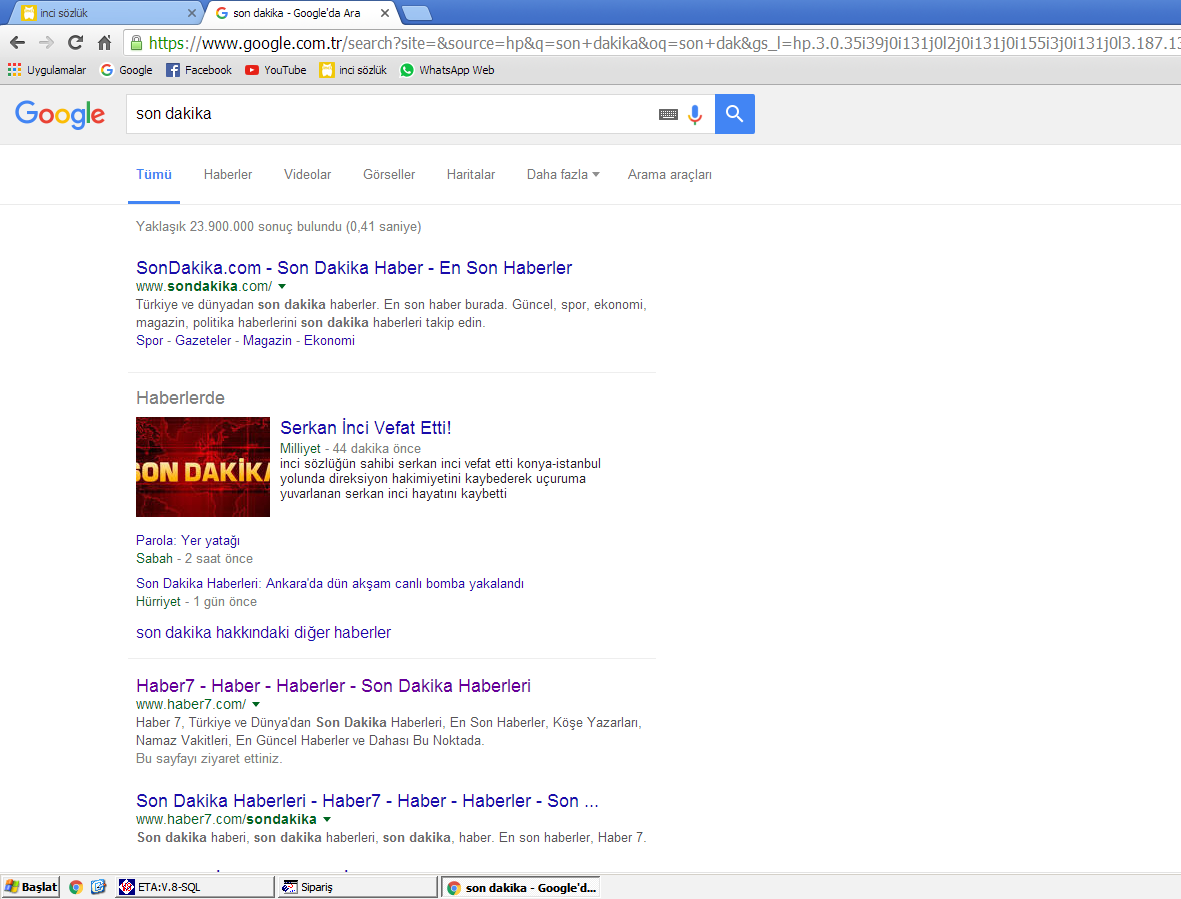
Task: Start voice search with microphone icon
Action: pyautogui.click(x=695, y=114)
